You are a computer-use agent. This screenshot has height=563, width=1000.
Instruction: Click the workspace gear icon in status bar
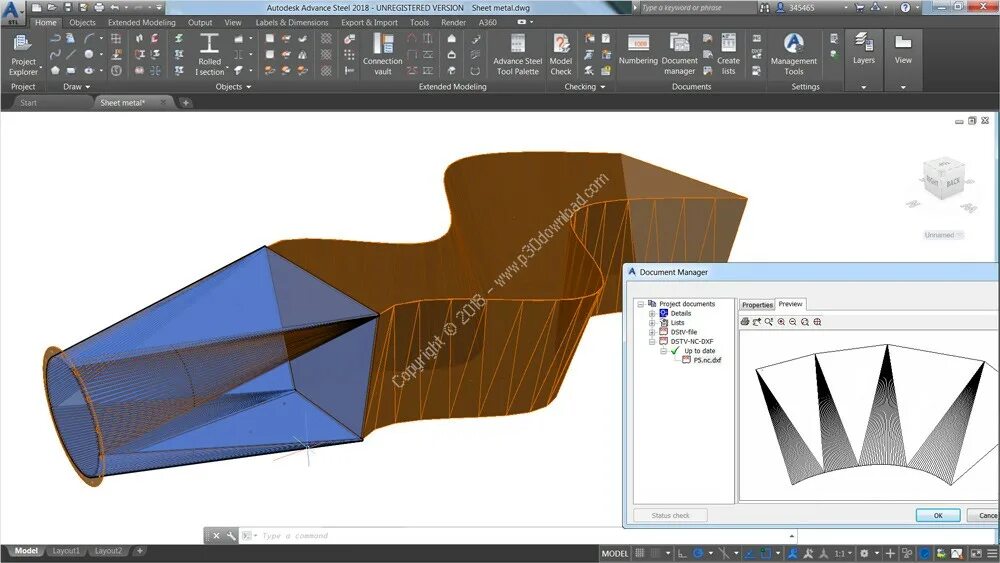tap(864, 553)
